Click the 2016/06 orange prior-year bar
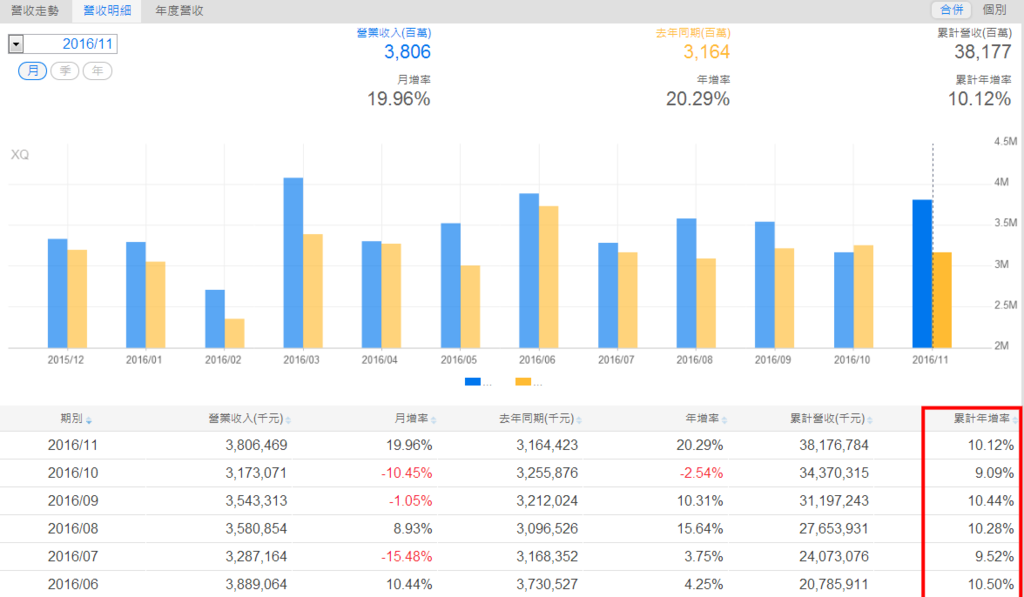1024x597 pixels. [549, 277]
